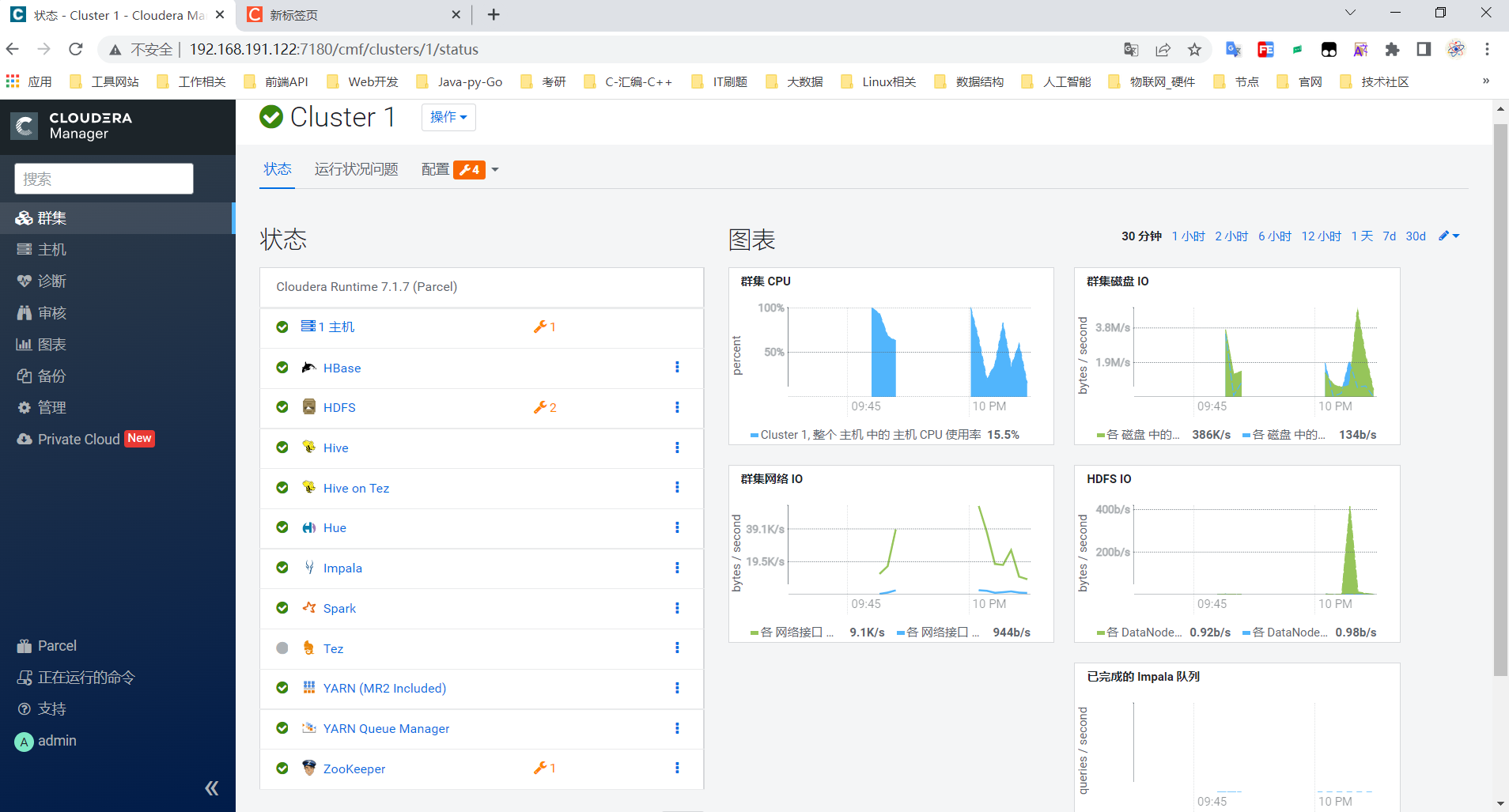Viewport: 1509px width, 812px height.
Task: Open the three-dot menu next to HDFS
Action: click(677, 407)
